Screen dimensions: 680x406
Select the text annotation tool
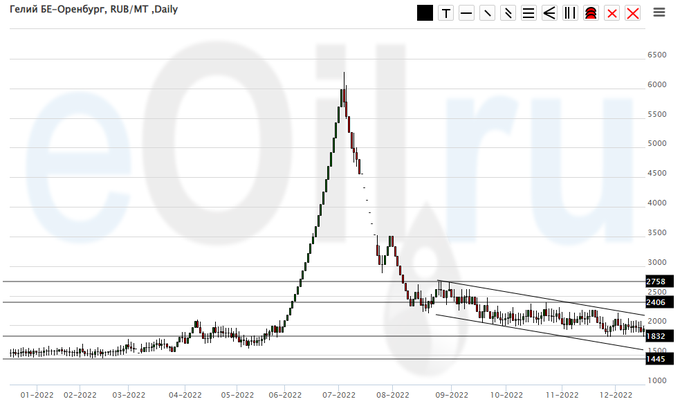point(446,13)
